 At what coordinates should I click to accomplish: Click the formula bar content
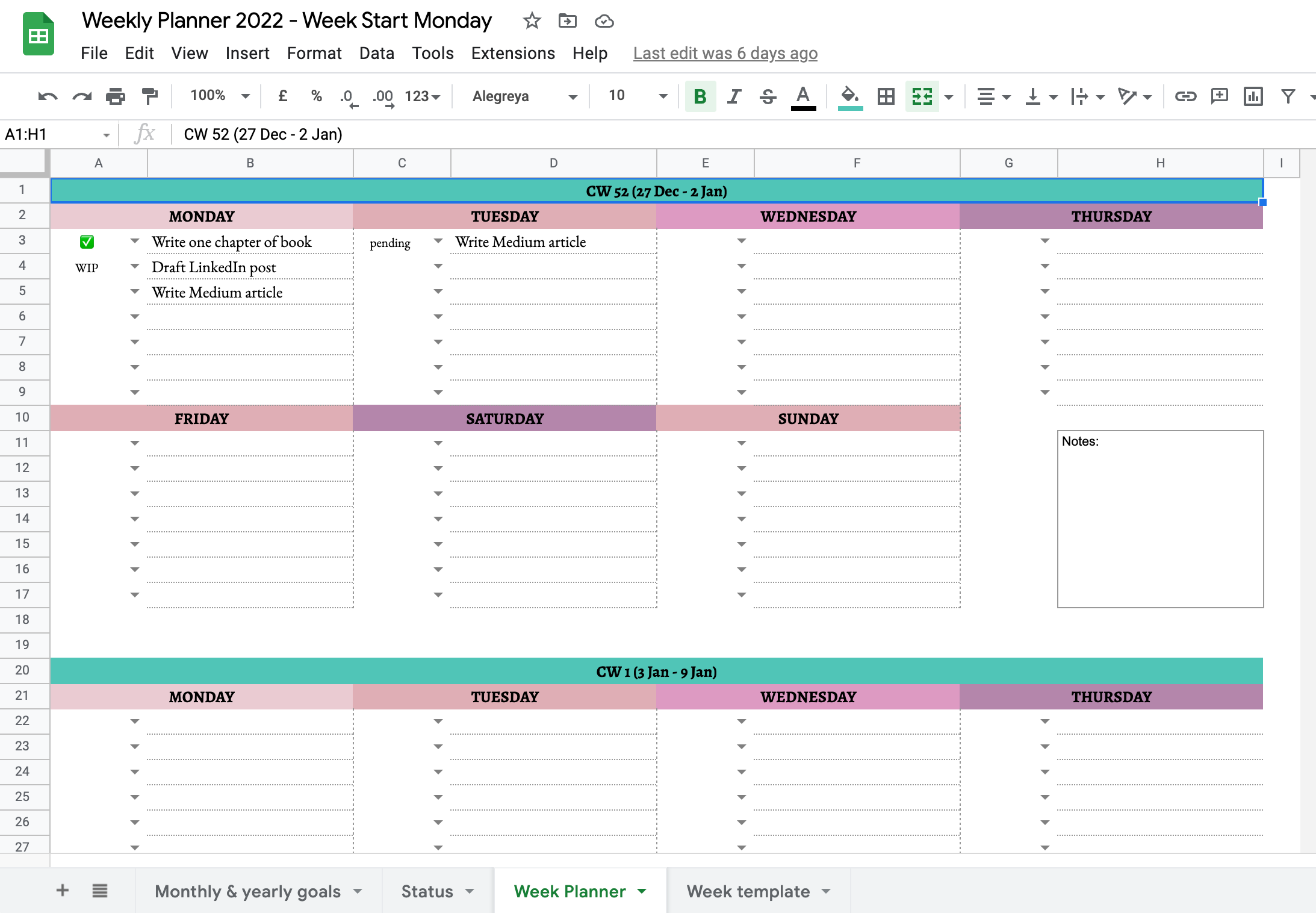[263, 134]
